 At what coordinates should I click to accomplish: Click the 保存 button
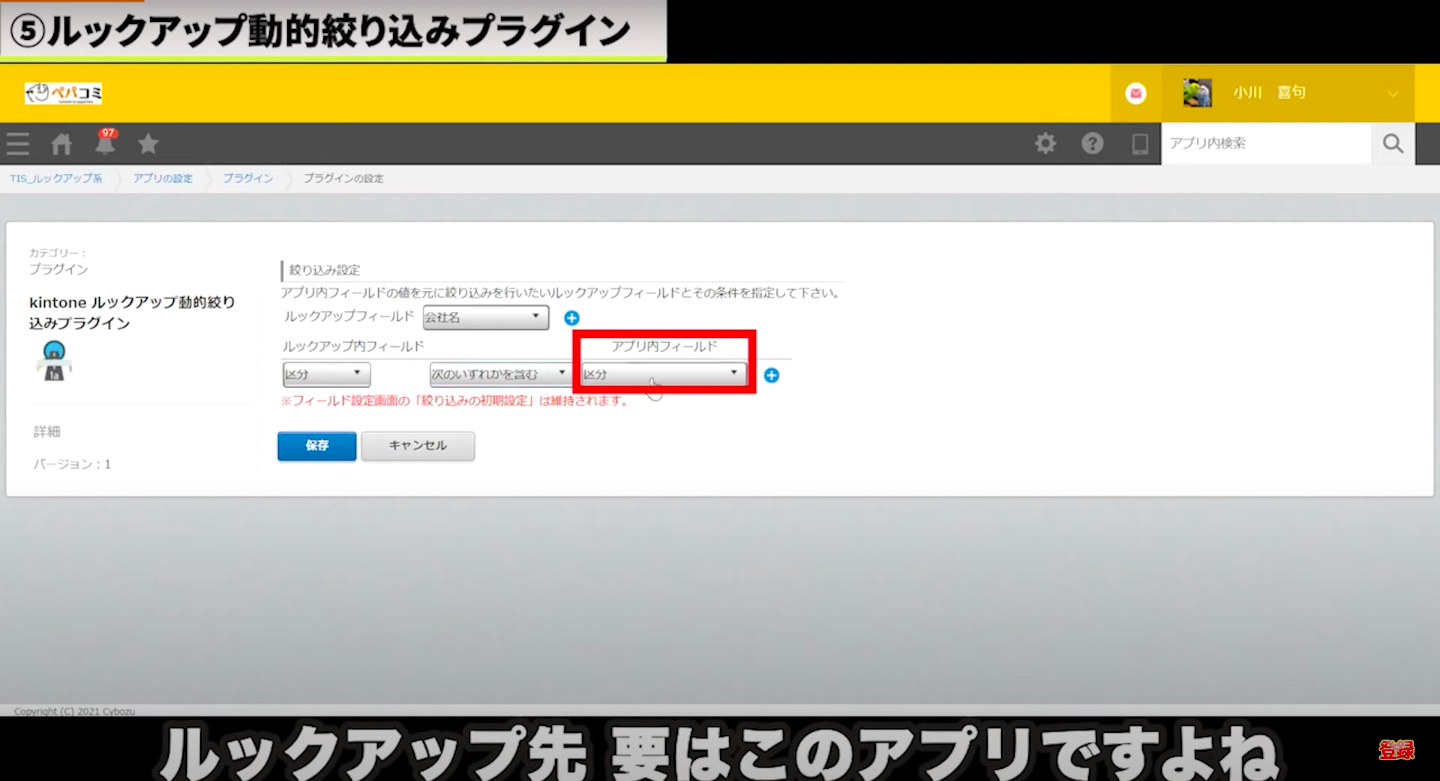317,446
